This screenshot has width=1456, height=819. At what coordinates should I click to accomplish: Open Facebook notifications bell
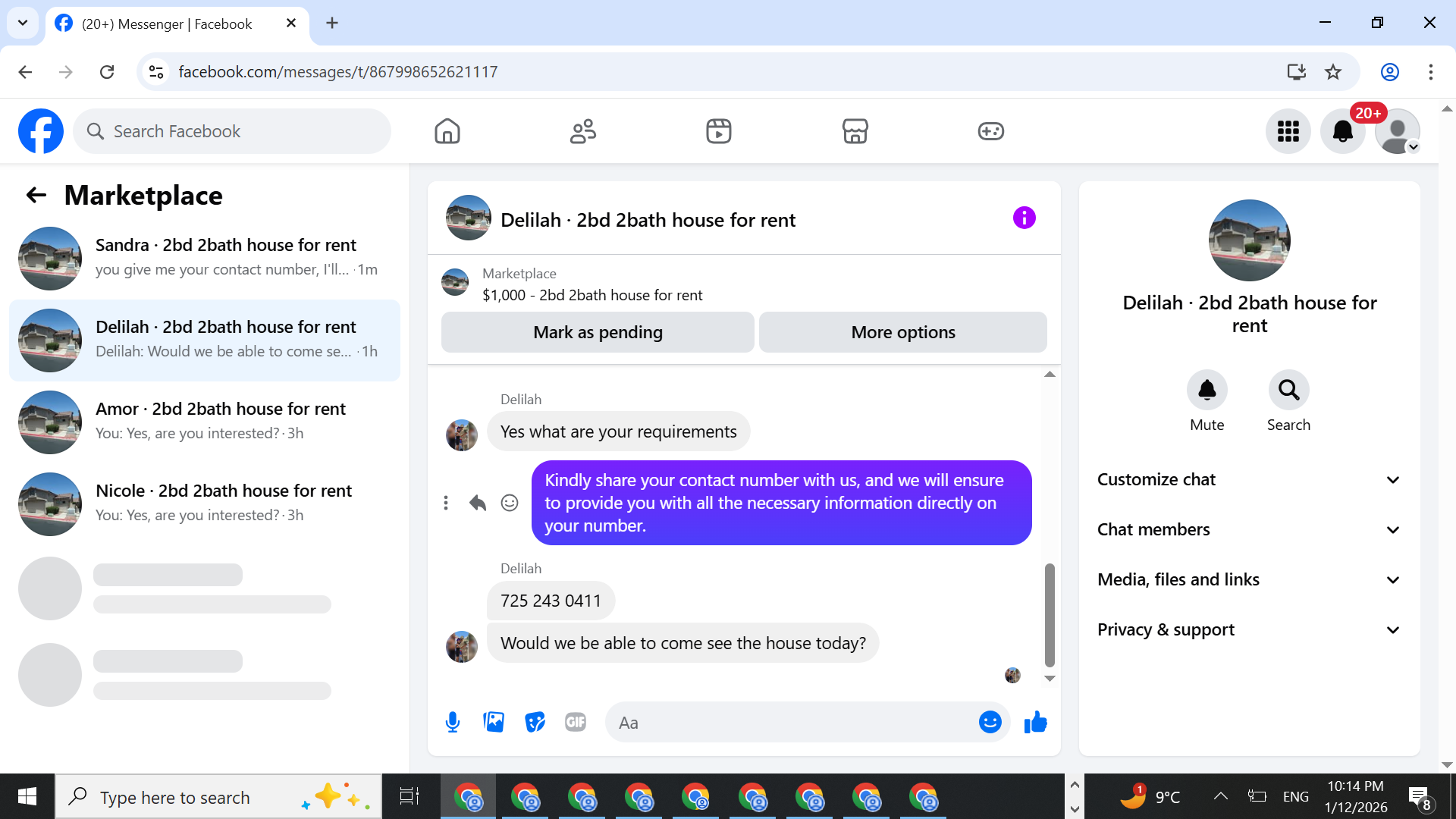(x=1342, y=132)
